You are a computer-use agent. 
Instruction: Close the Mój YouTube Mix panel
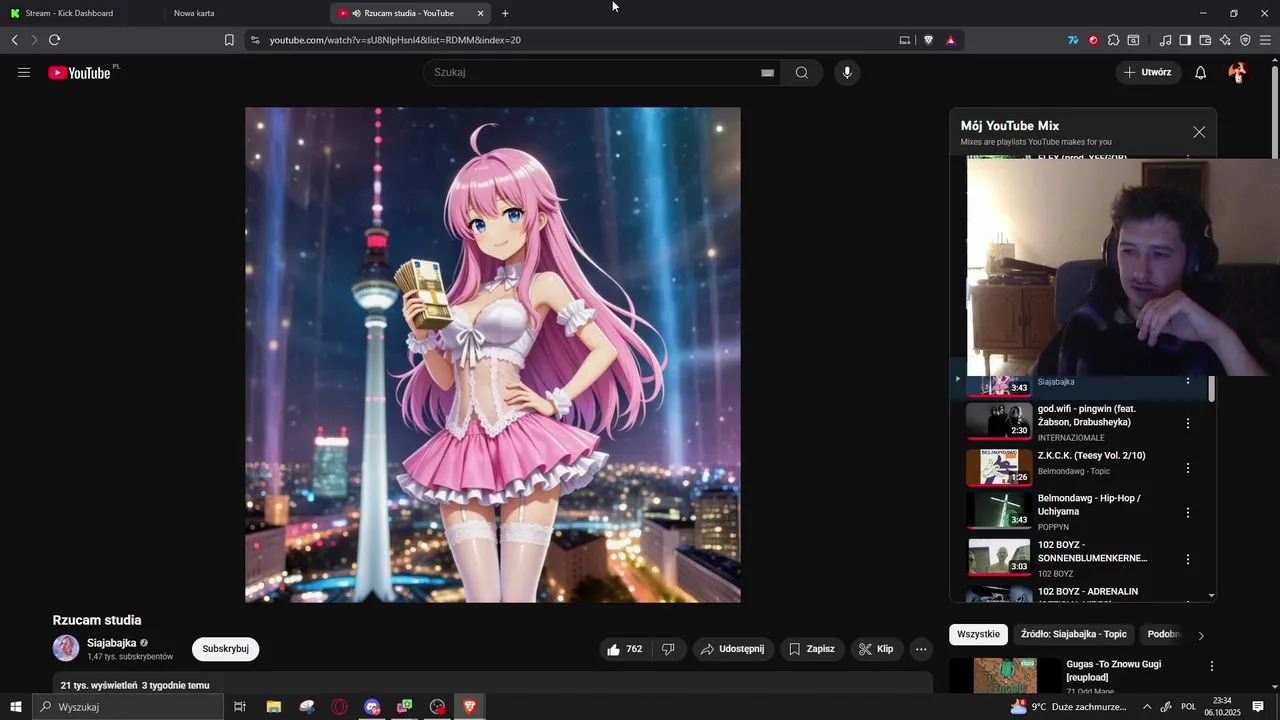click(1199, 132)
